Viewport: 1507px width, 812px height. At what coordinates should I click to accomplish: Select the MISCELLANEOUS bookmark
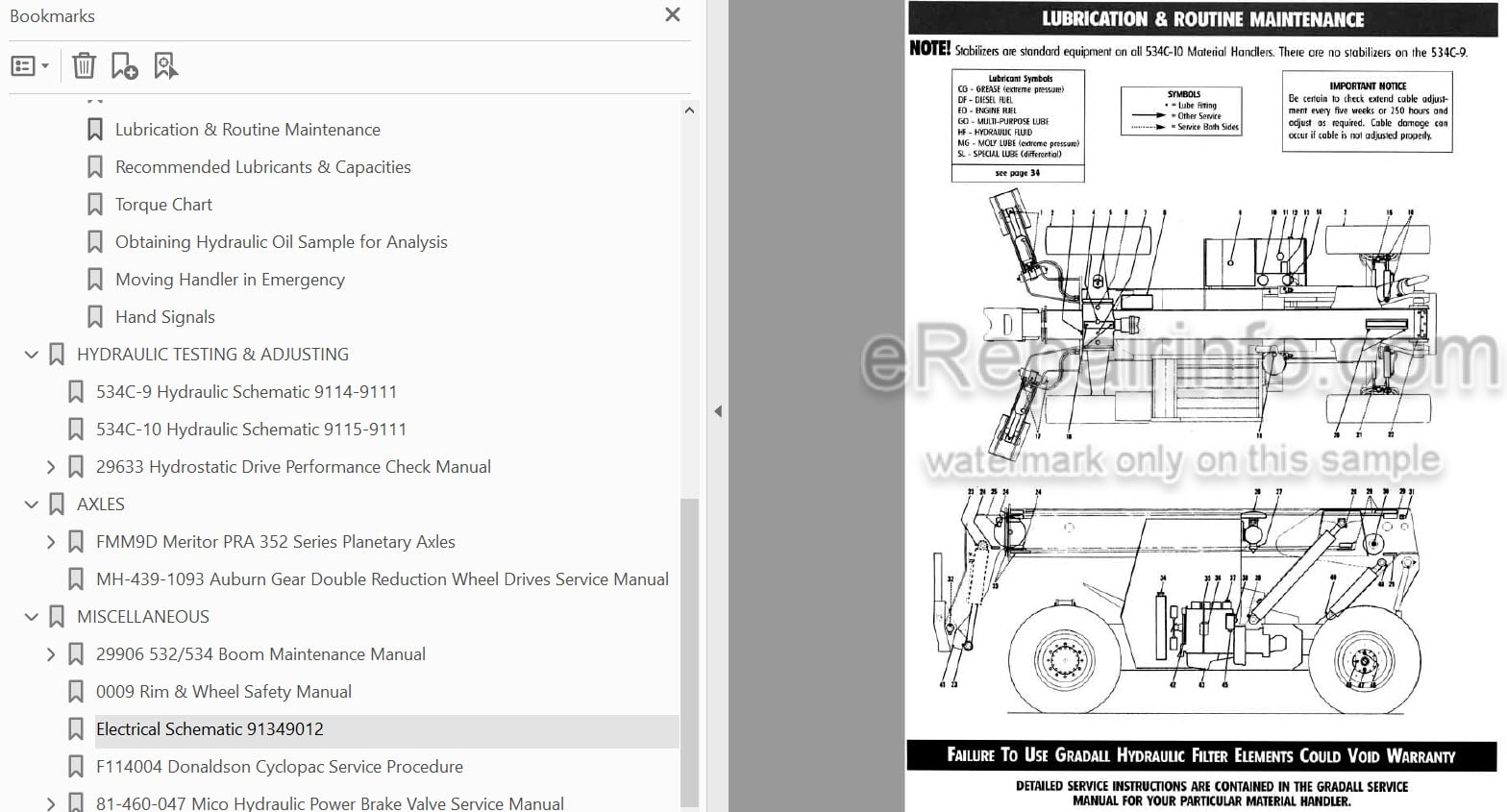(143, 617)
